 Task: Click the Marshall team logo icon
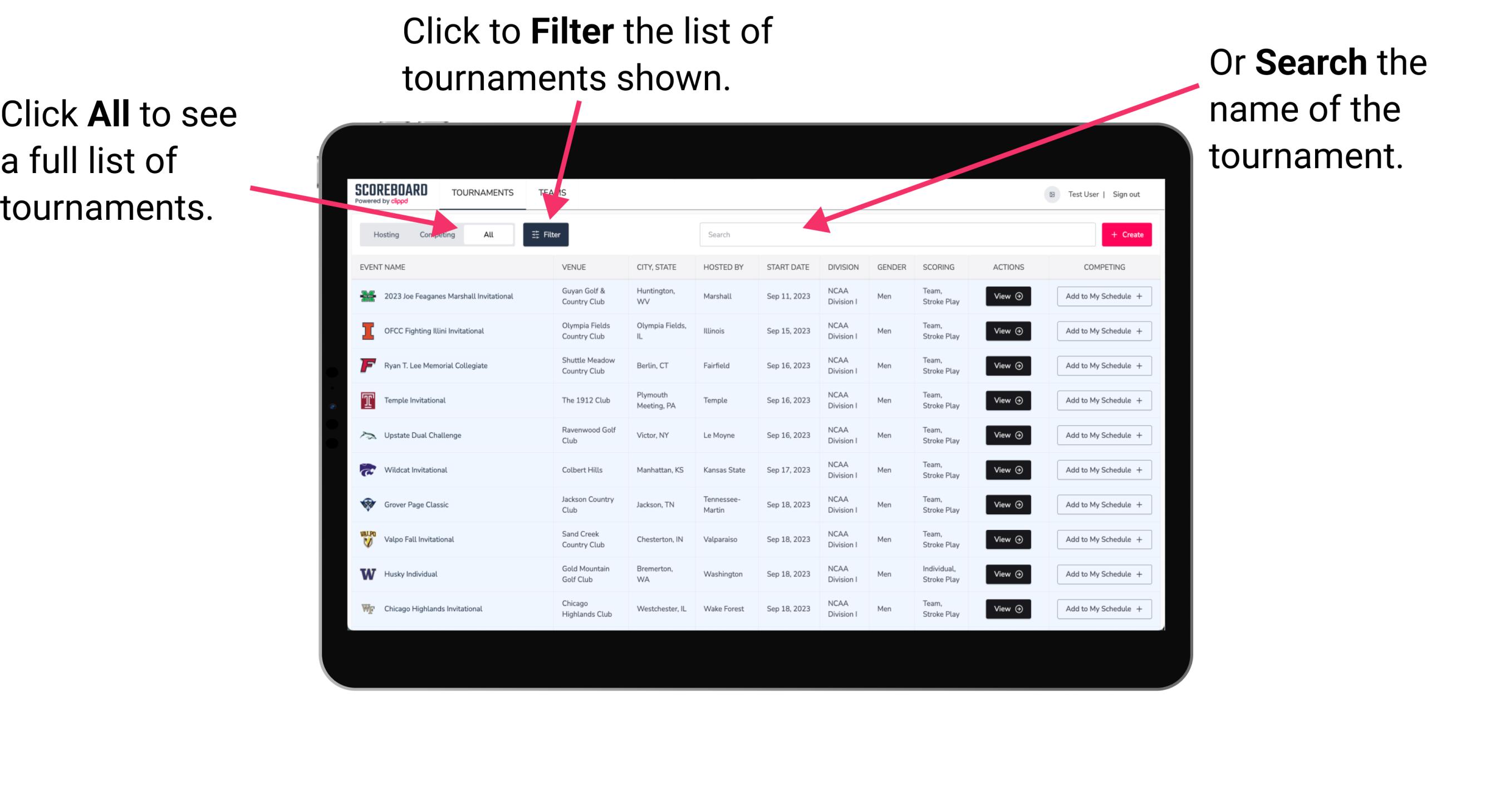pyautogui.click(x=369, y=296)
